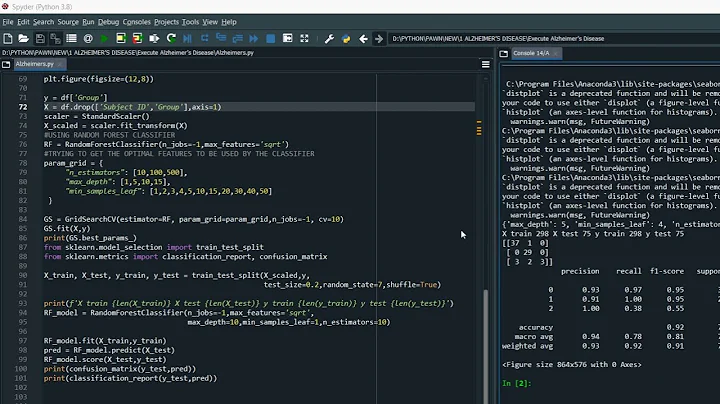
Task: Re-run last script icon
Action: click(171, 39)
